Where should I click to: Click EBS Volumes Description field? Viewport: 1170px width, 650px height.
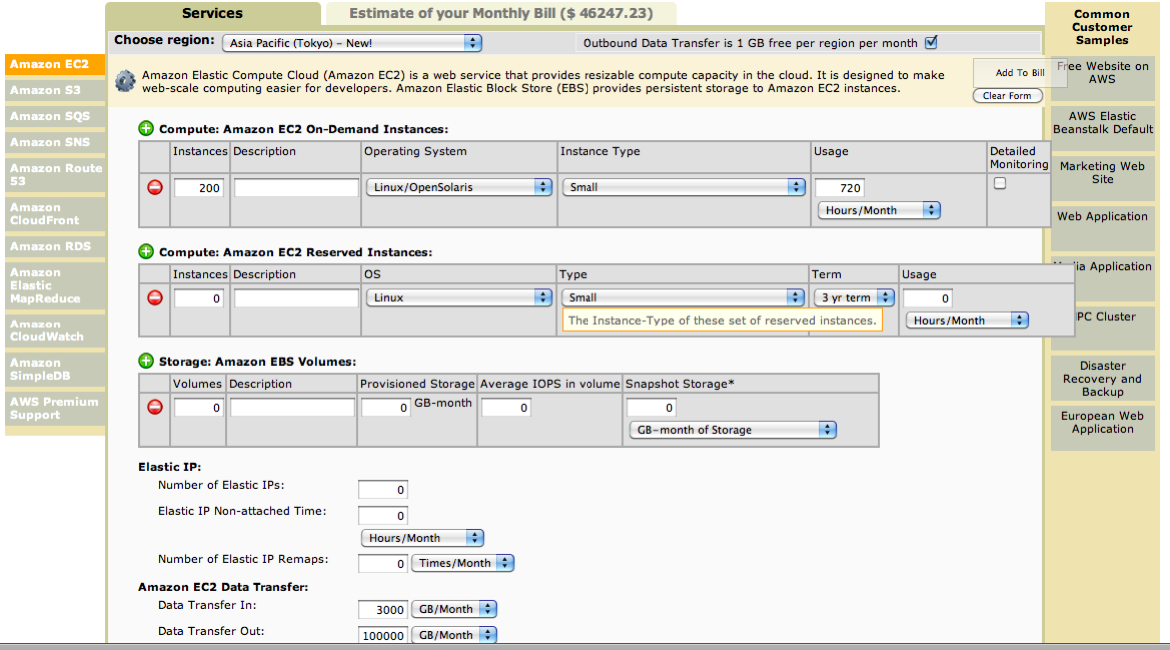[292, 407]
